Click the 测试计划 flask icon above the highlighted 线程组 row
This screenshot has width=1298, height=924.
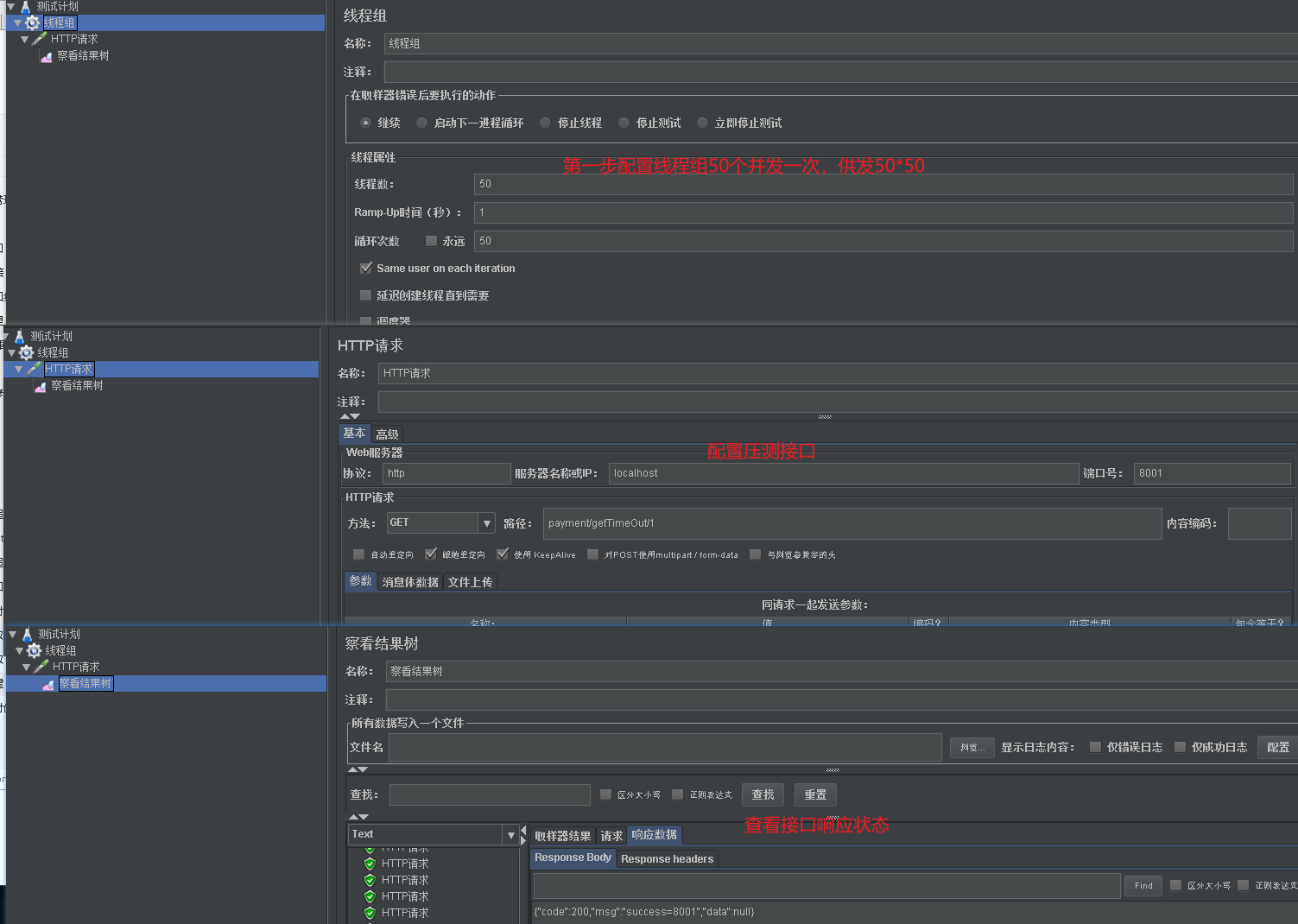click(26, 6)
